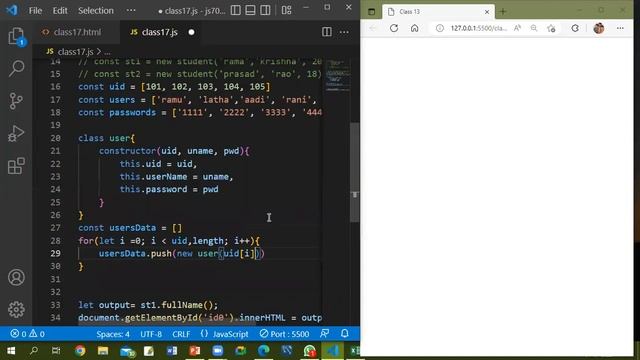Click the unsaved dot on class17.js tab

(191, 32)
